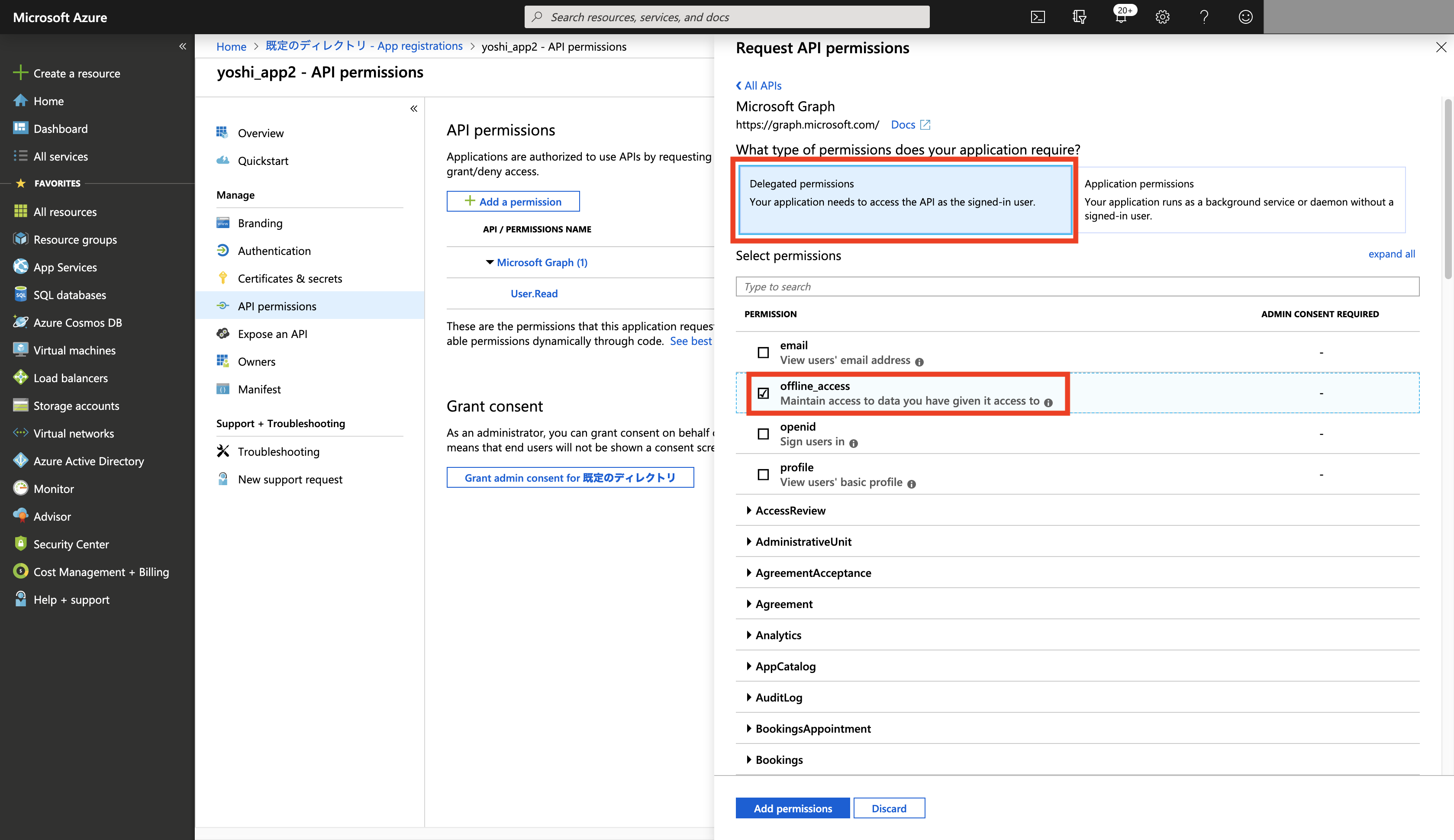Viewport: 1454px width, 840px height.
Task: Click the SQL databases icon
Action: (21, 294)
